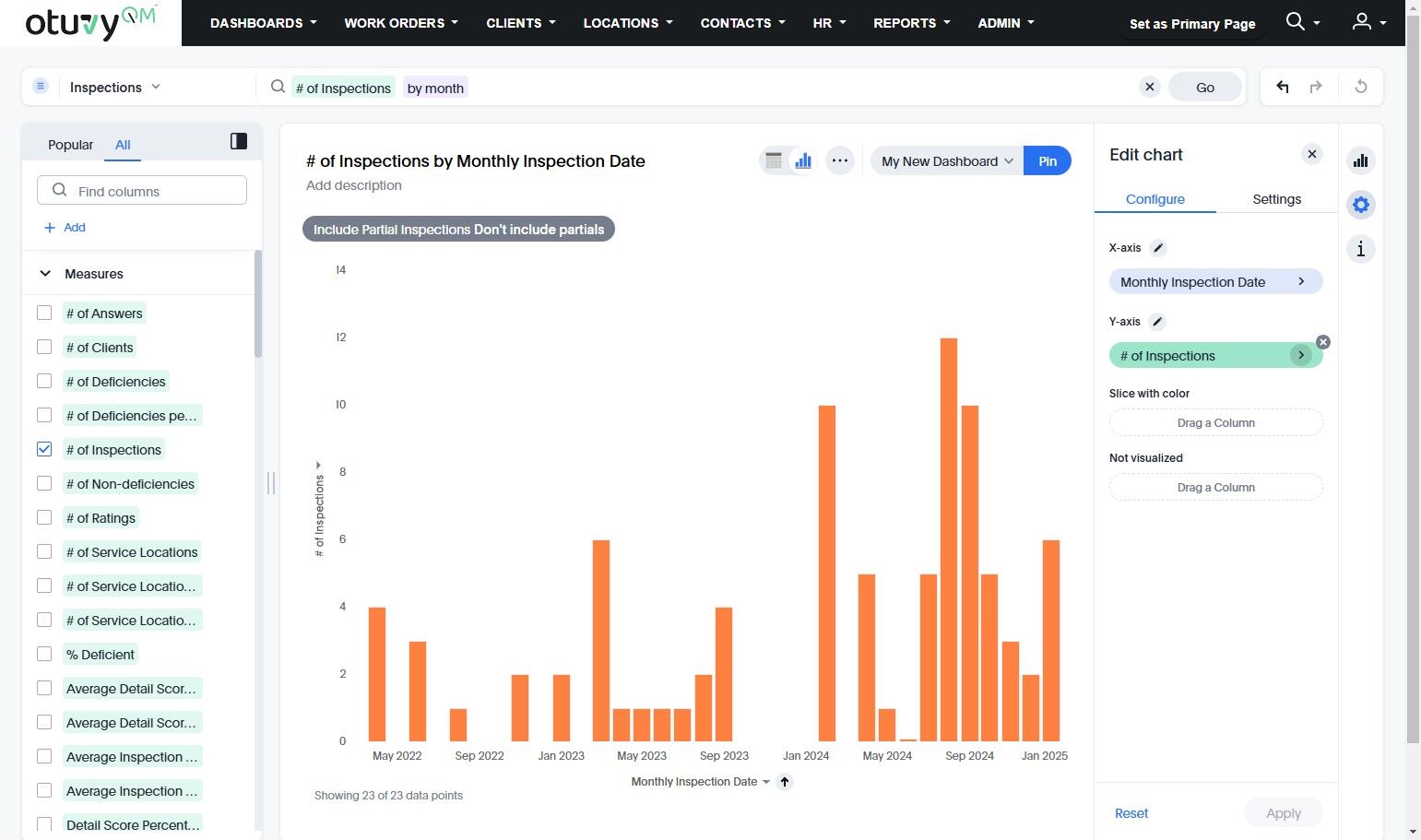Open the info panel icon
This screenshot has height=840, width=1421.
[1360, 249]
